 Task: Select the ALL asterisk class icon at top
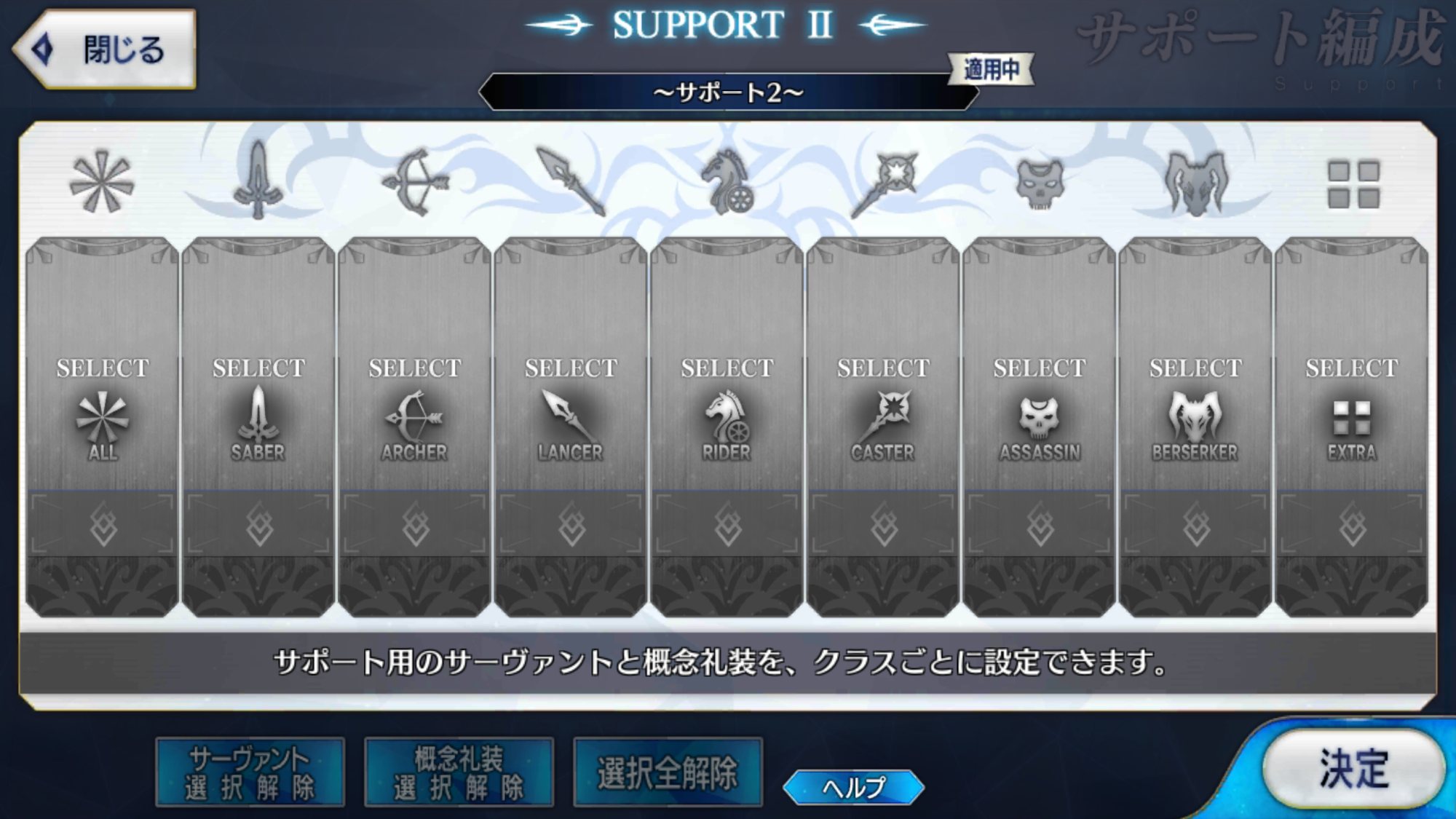[102, 182]
